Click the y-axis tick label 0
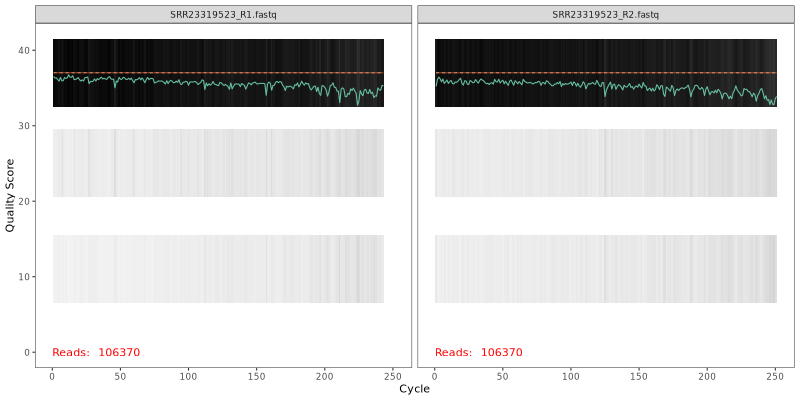The width and height of the screenshot is (800, 400). coord(27,352)
